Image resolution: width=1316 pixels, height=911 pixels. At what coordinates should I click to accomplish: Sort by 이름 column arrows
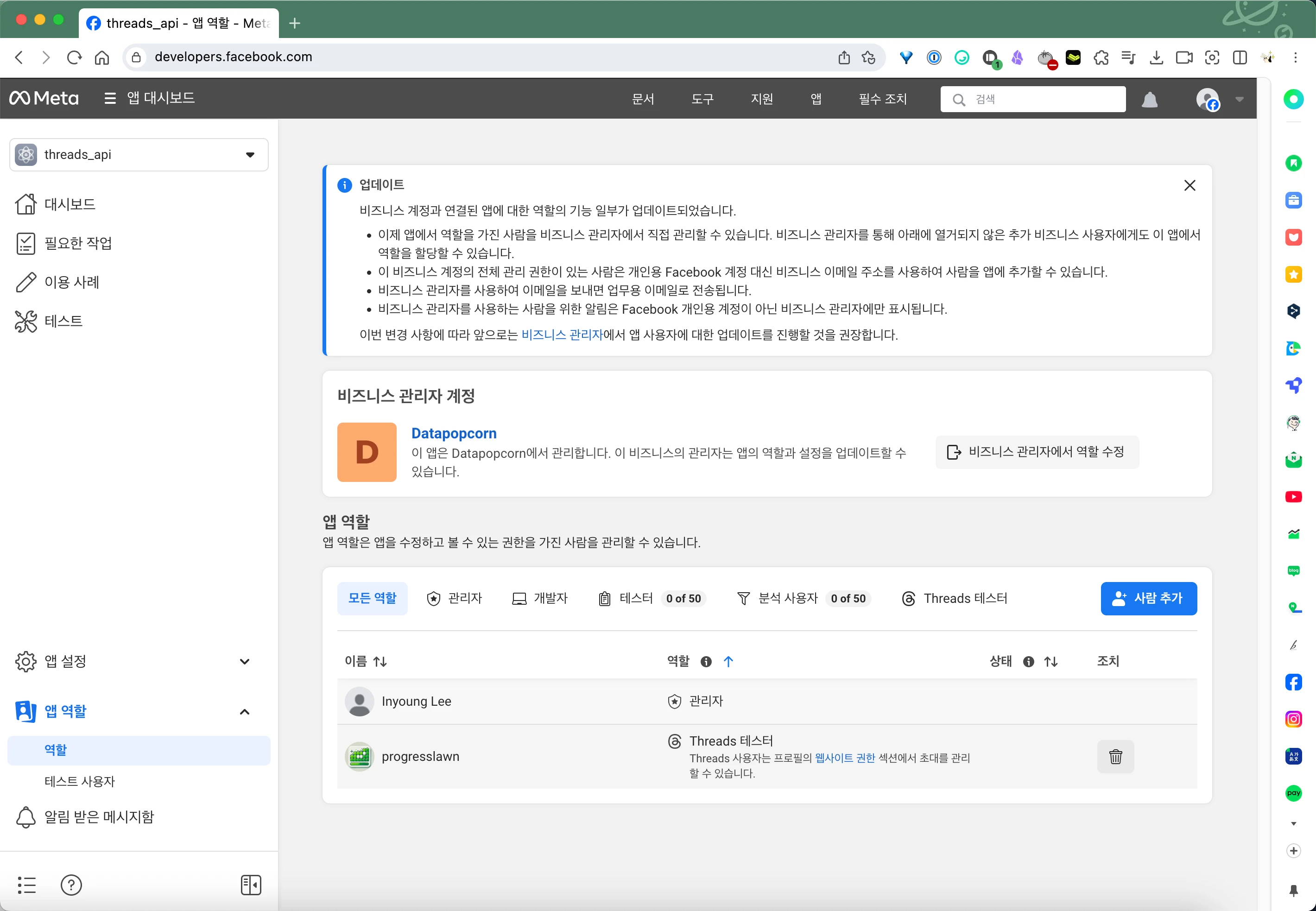[x=380, y=661]
